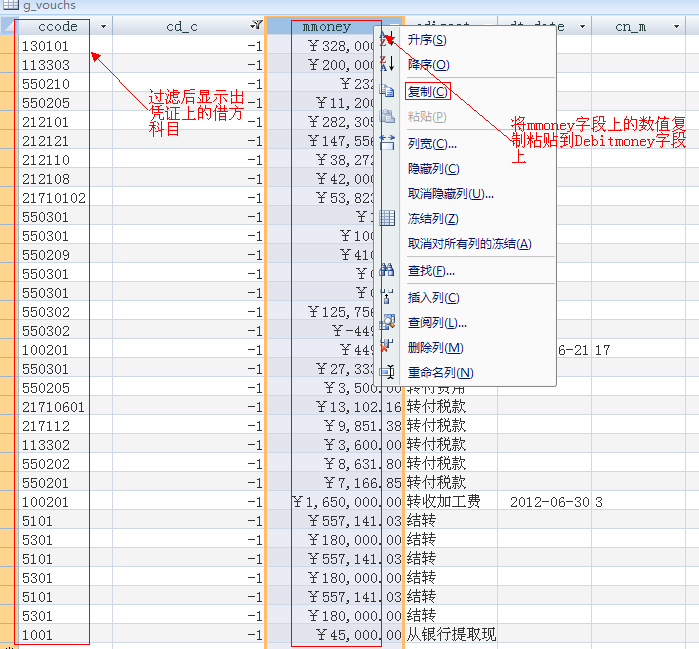Select the row selector for ccode 130101

[x=8, y=45]
